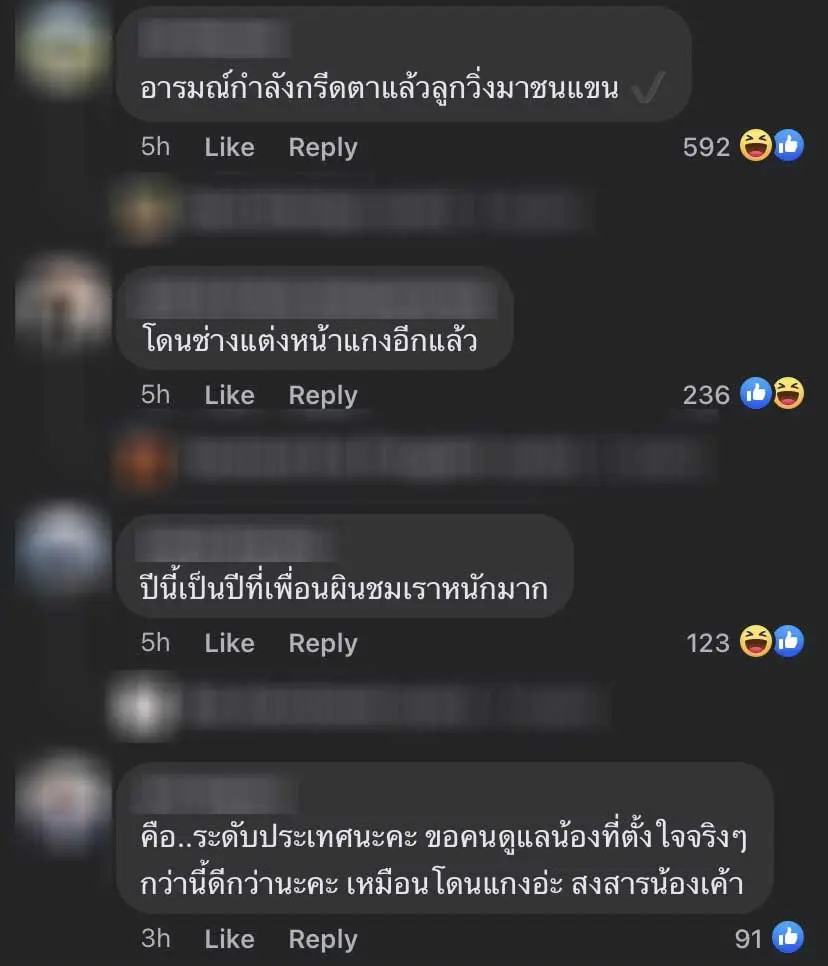Image resolution: width=828 pixels, height=966 pixels.
Task: Reply to the 3h-old comment
Action: tap(323, 940)
